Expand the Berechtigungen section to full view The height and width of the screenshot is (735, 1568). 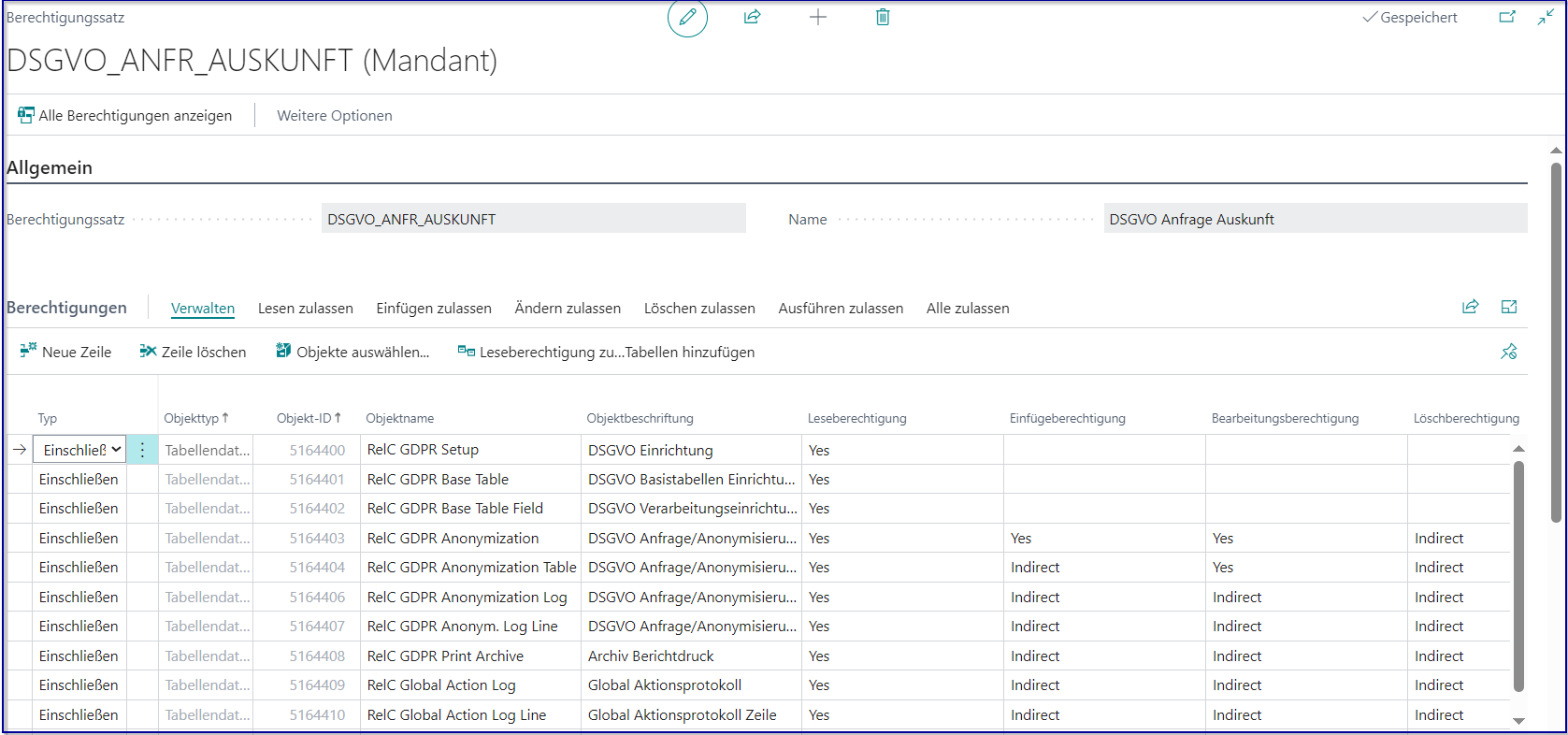[1508, 308]
